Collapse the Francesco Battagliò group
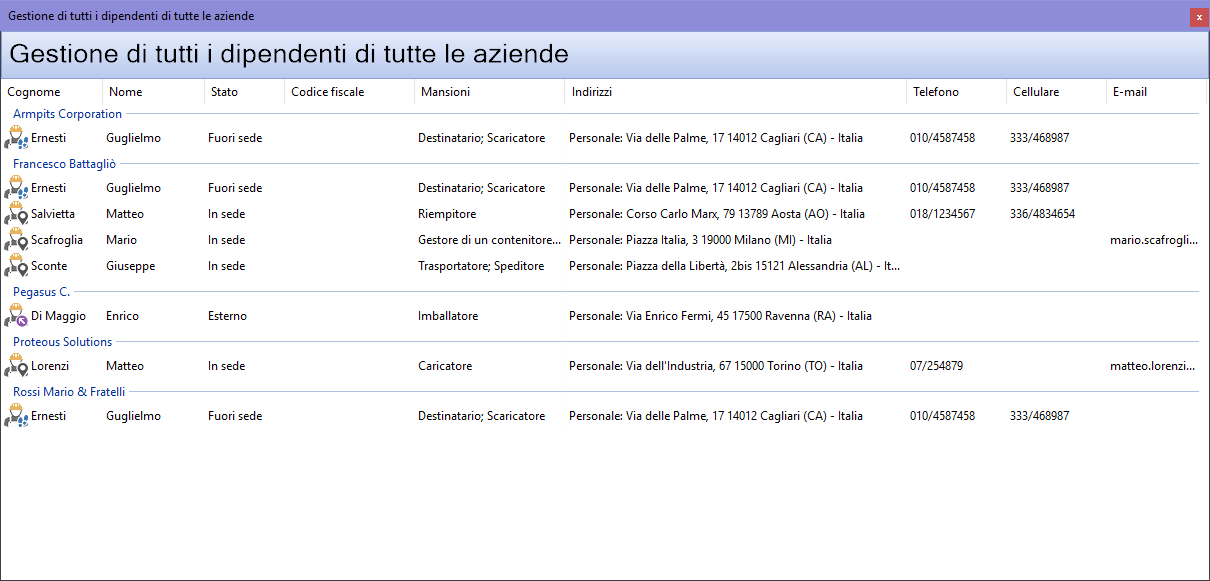The image size is (1210, 581). coord(66,164)
